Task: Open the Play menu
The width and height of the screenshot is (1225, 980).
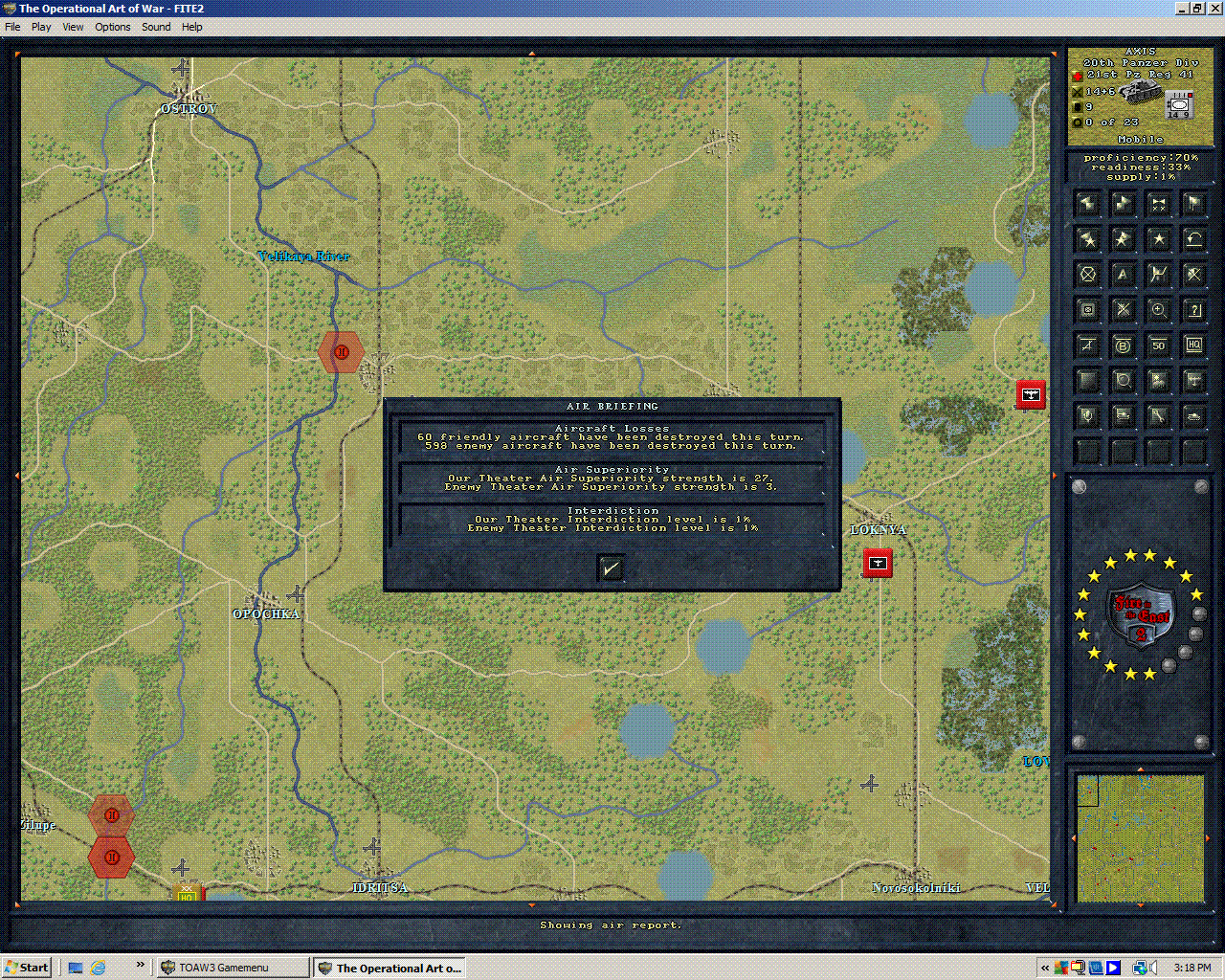Action: tap(41, 27)
